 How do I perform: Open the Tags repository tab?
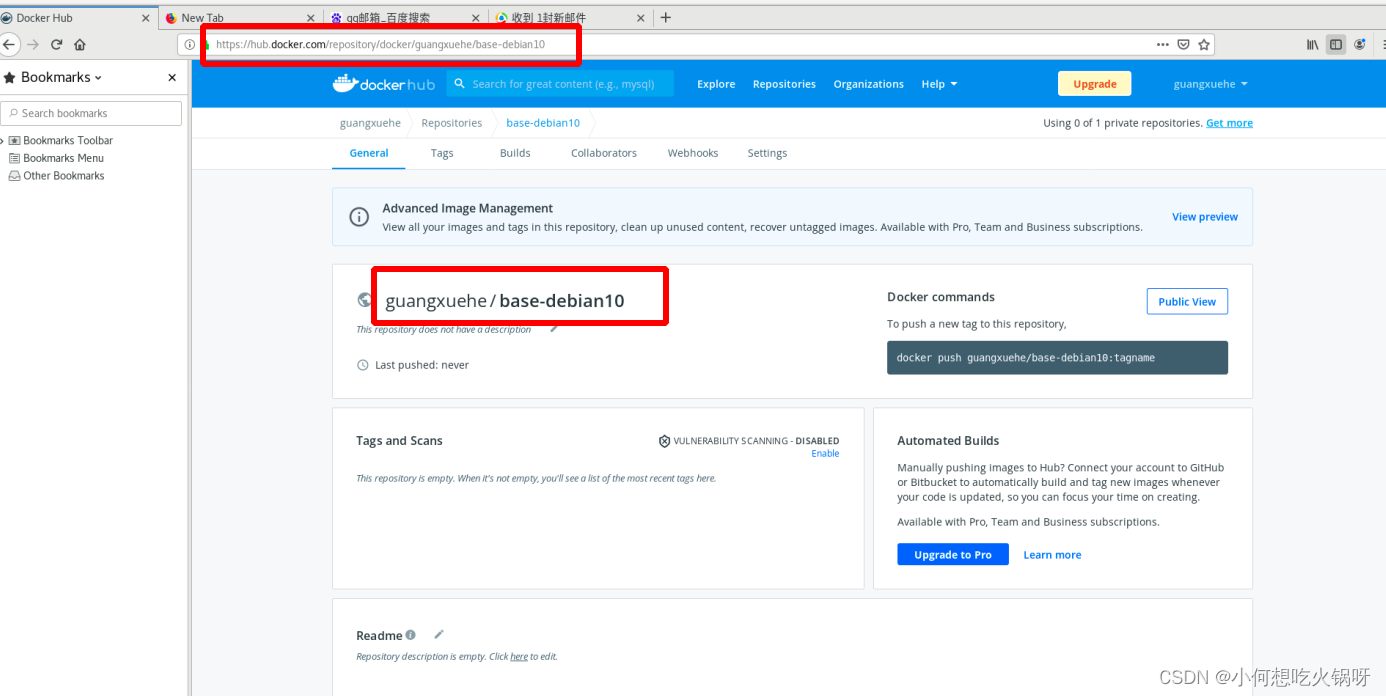[442, 153]
